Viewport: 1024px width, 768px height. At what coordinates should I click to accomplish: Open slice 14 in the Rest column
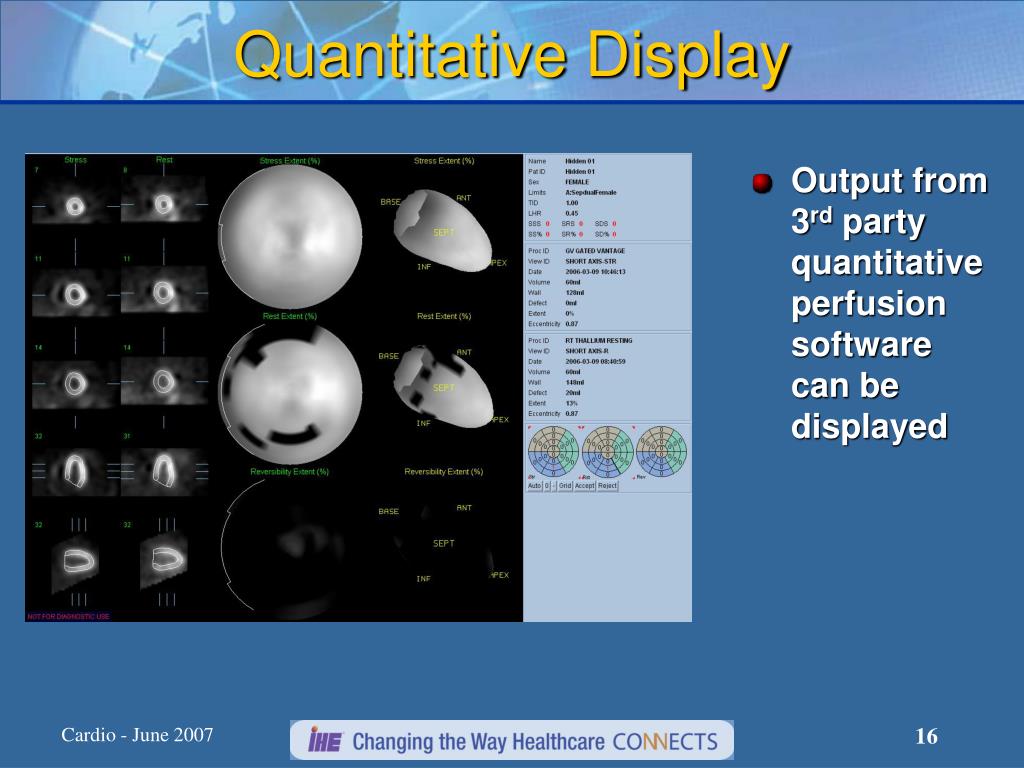pyautogui.click(x=164, y=381)
